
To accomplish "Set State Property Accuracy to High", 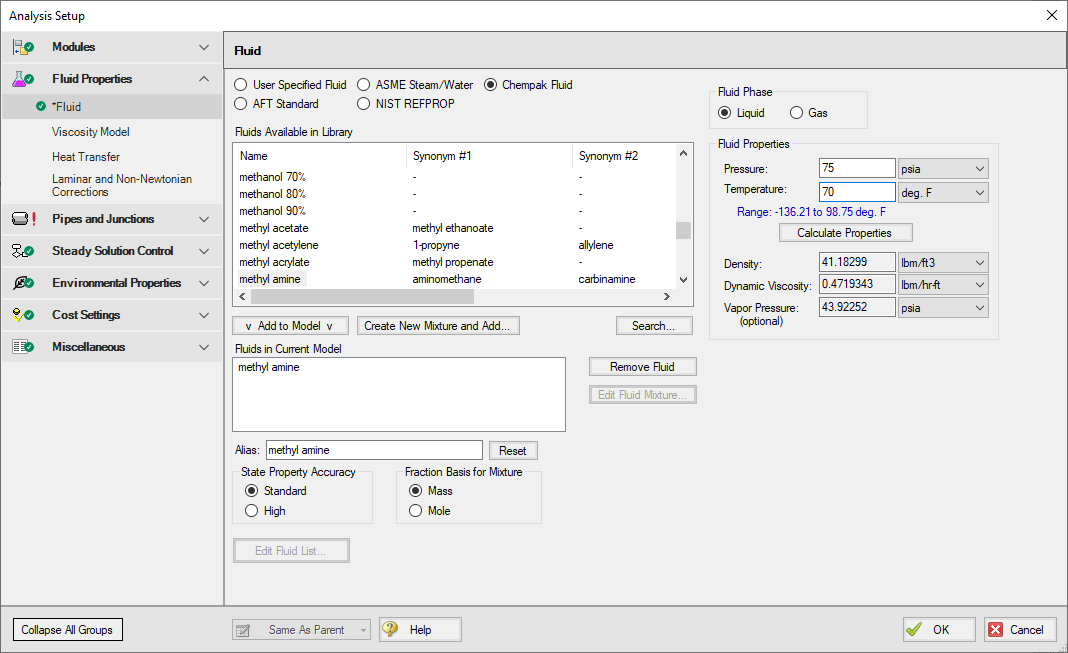I will pyautogui.click(x=251, y=511).
